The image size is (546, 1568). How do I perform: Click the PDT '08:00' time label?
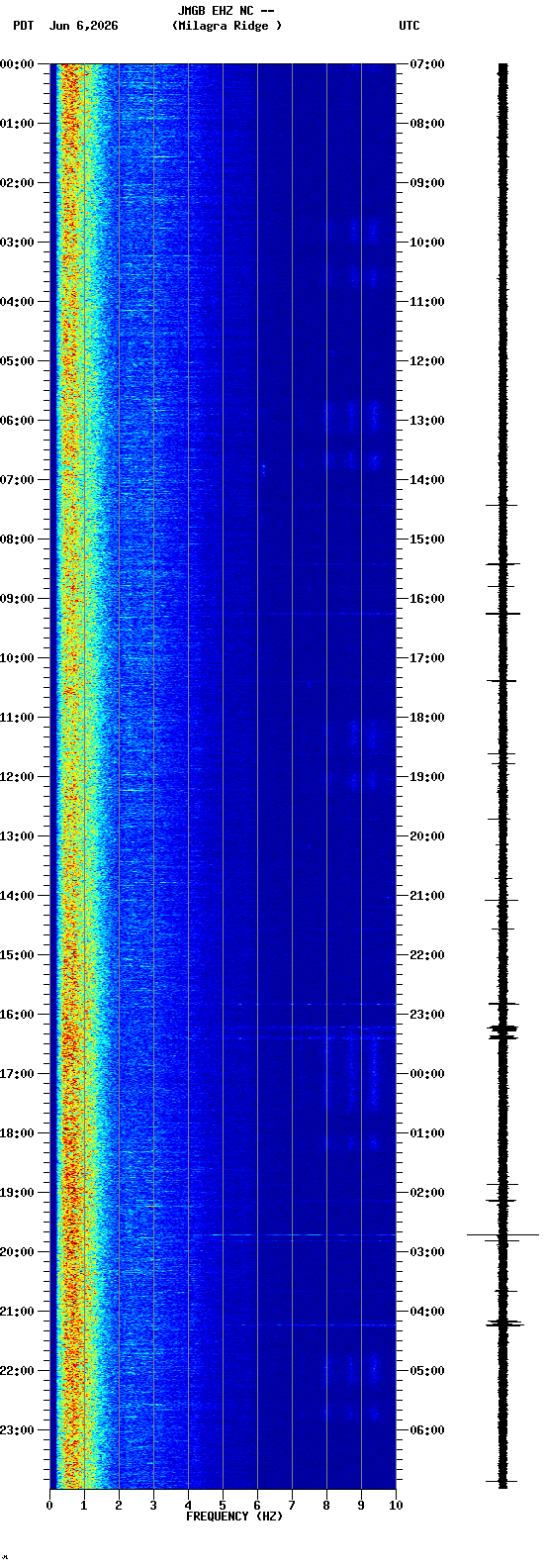(18, 539)
